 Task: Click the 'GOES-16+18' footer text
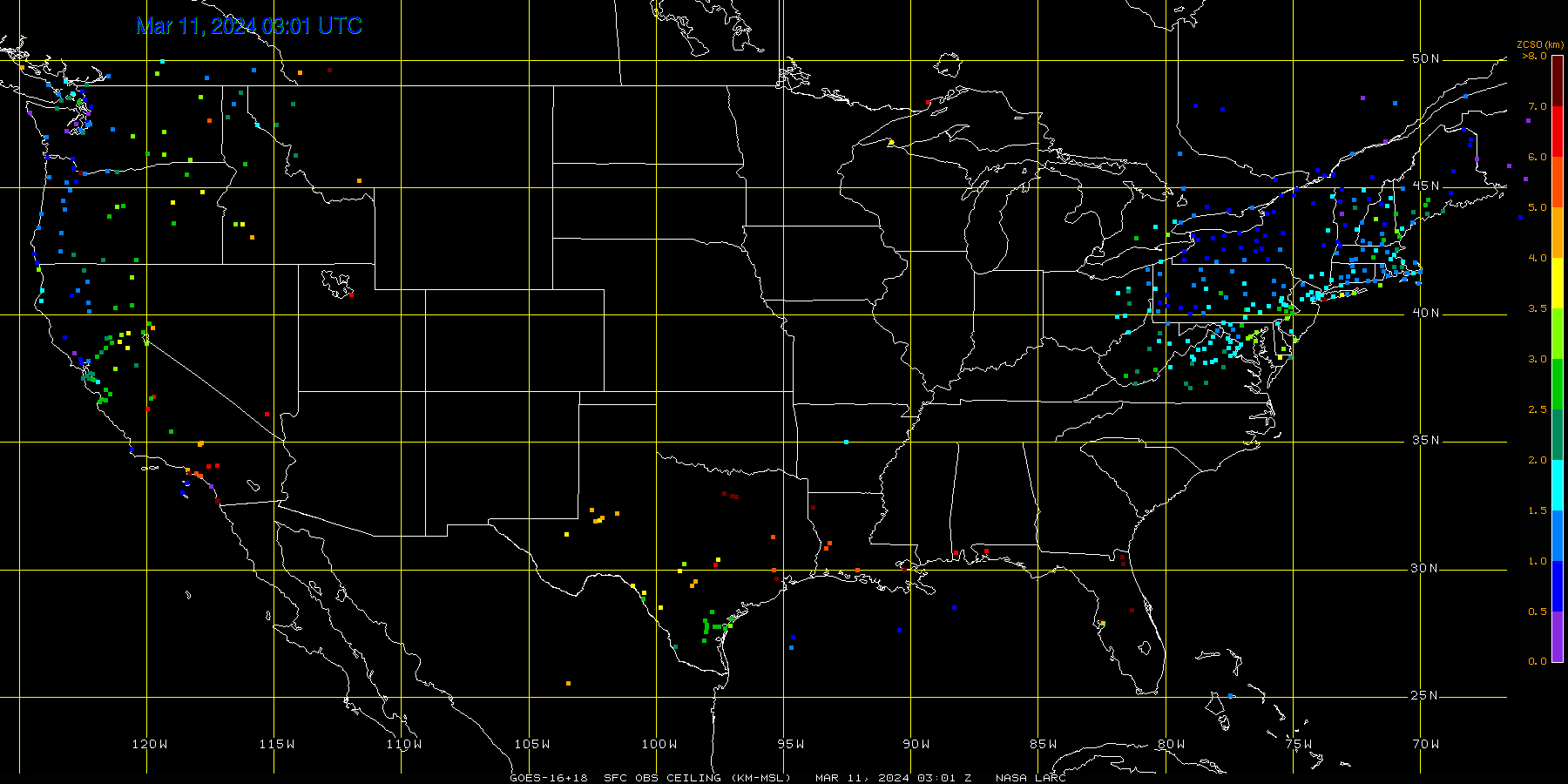click(x=549, y=778)
